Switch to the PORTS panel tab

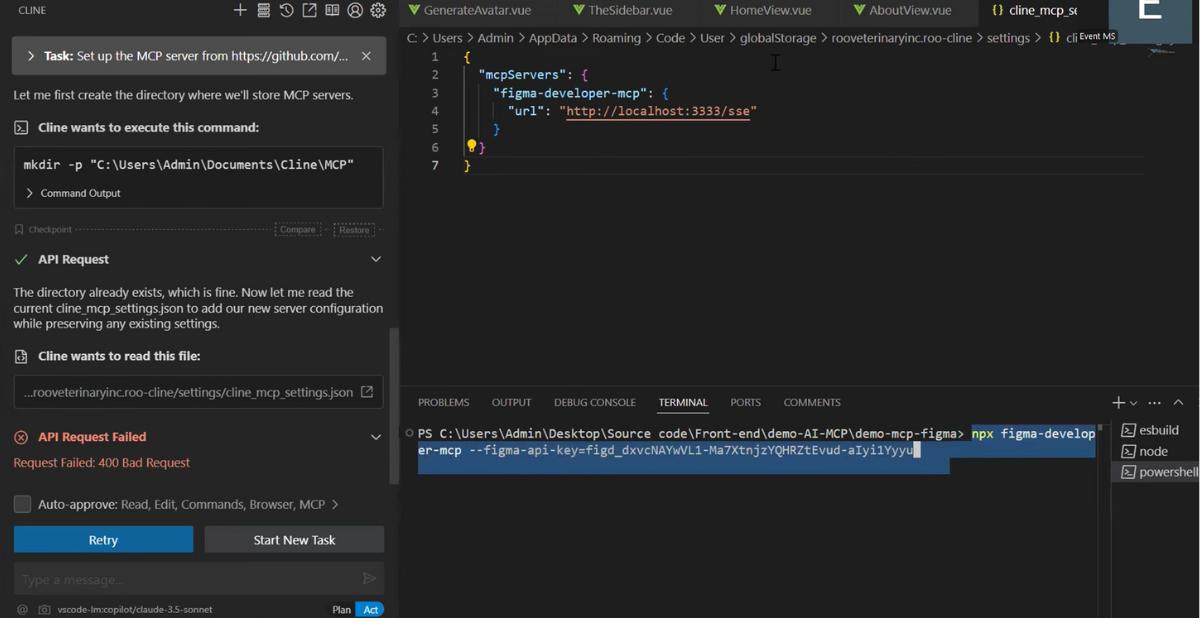point(745,402)
